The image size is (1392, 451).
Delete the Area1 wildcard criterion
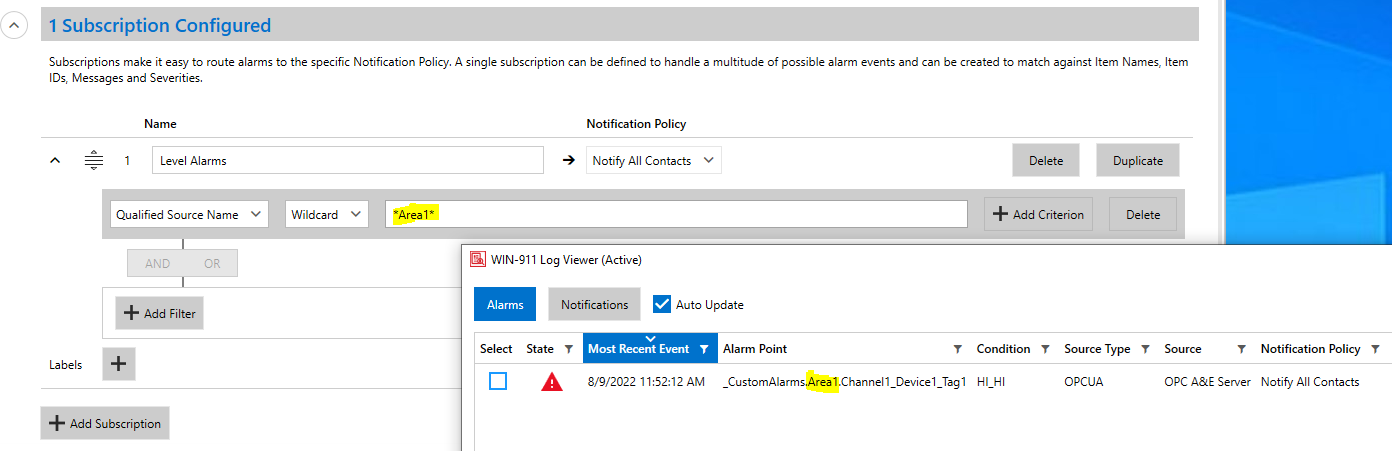[x=1143, y=214]
